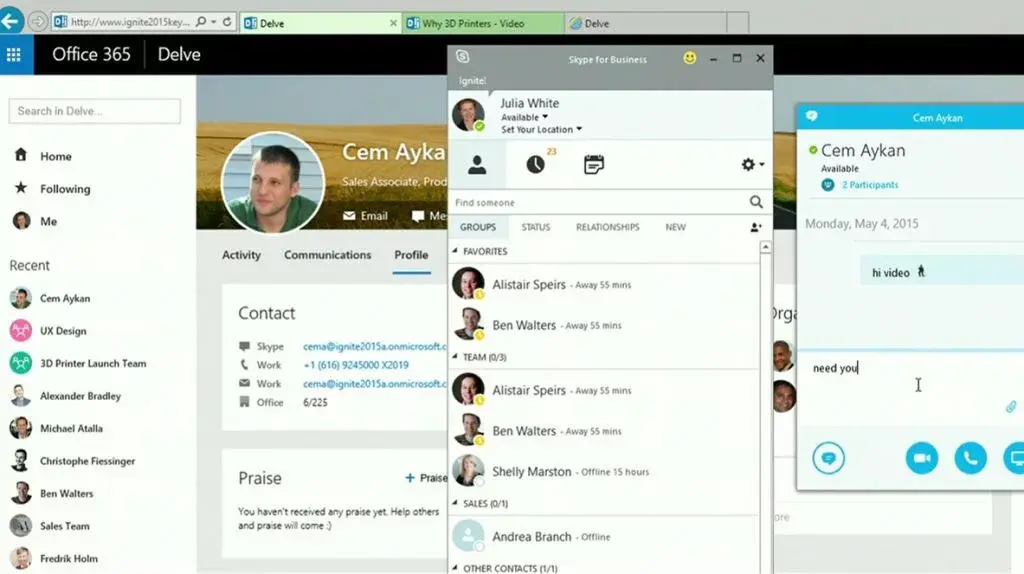Open the Set Your Location dropdown

(541, 129)
